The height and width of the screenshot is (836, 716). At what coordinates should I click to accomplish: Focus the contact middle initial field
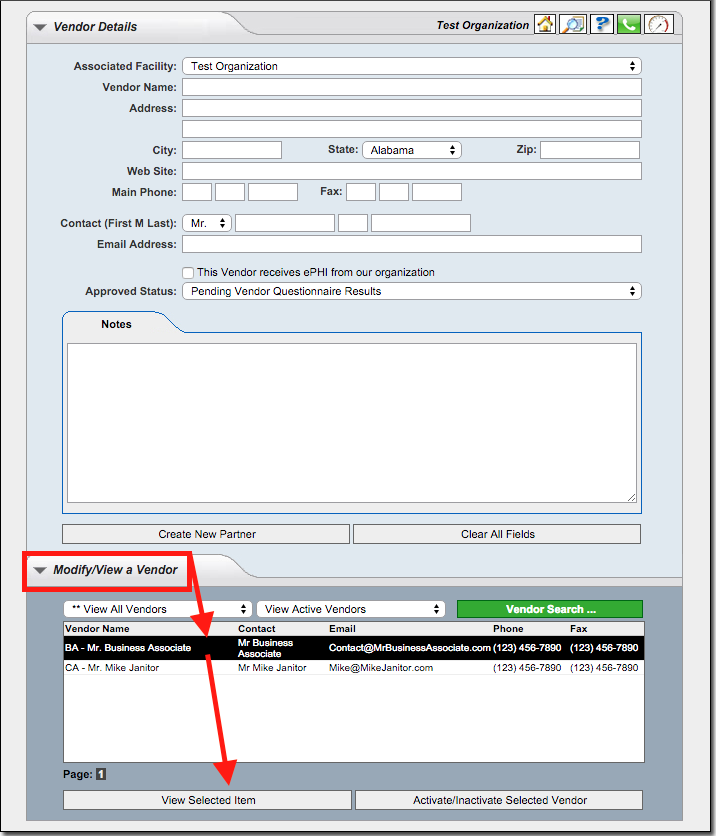(353, 223)
